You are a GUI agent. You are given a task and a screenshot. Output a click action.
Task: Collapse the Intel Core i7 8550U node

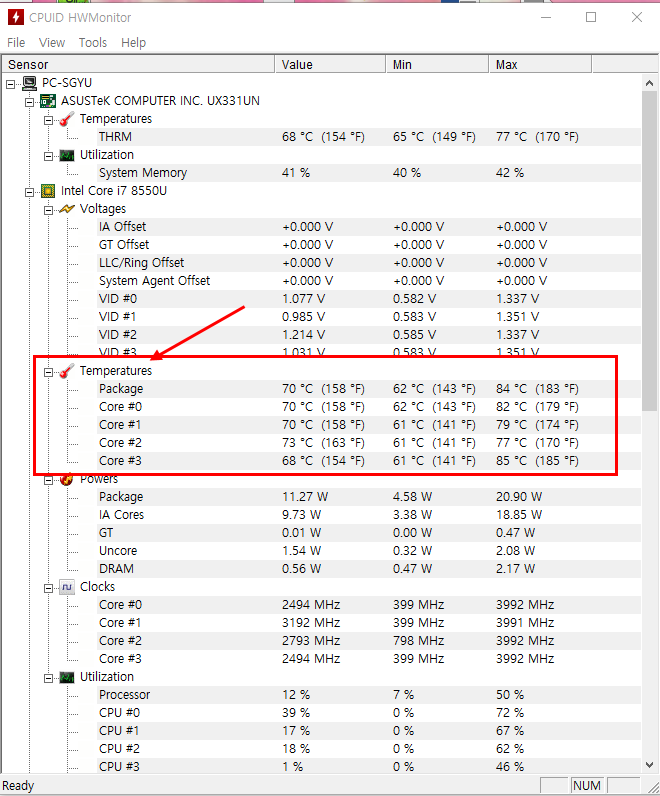(29, 192)
